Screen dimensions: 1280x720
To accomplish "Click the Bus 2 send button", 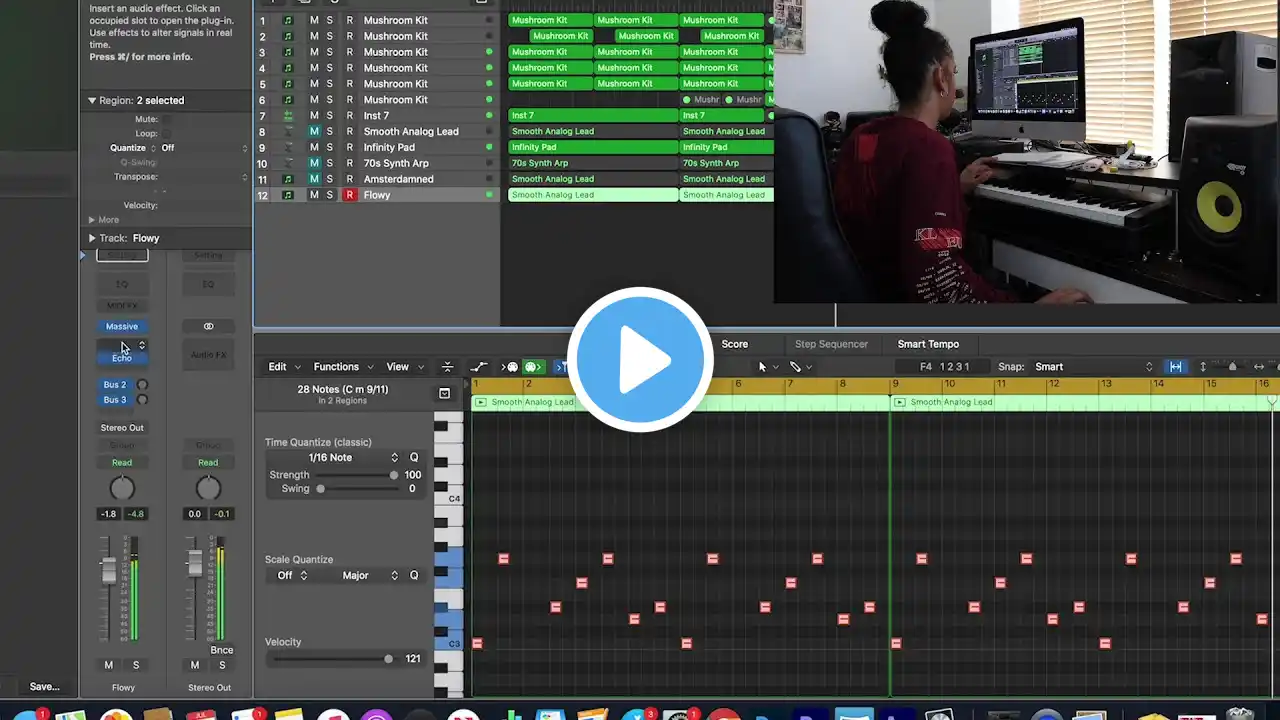I will pyautogui.click(x=115, y=385).
